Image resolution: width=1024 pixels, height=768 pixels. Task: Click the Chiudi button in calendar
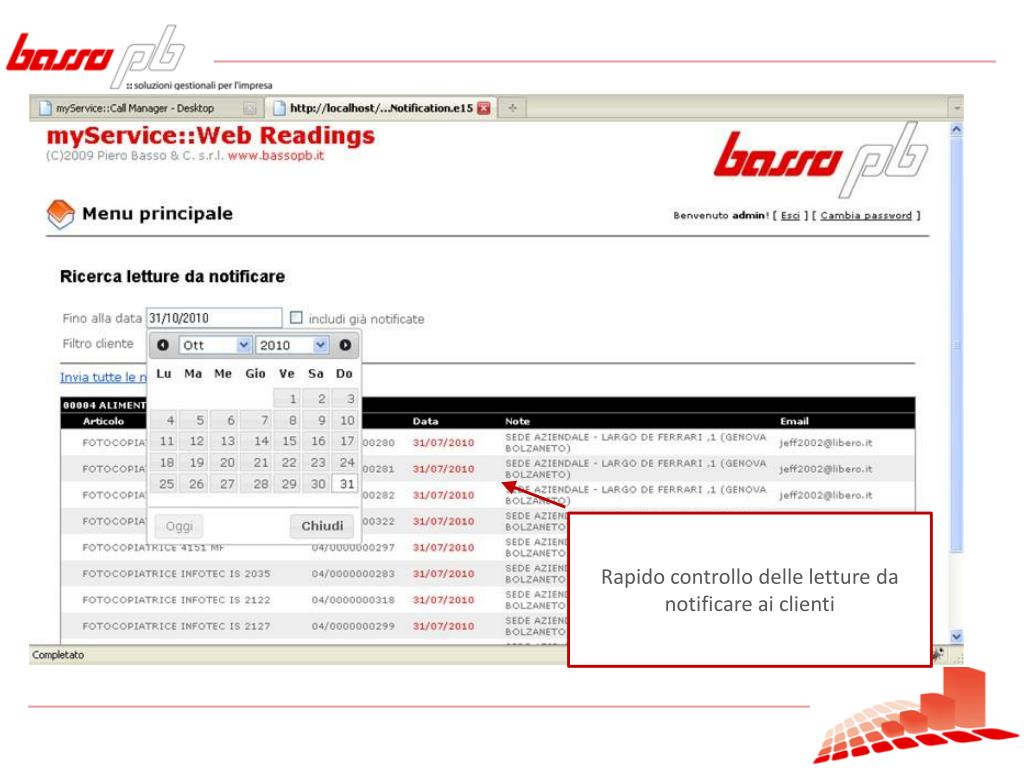(322, 526)
